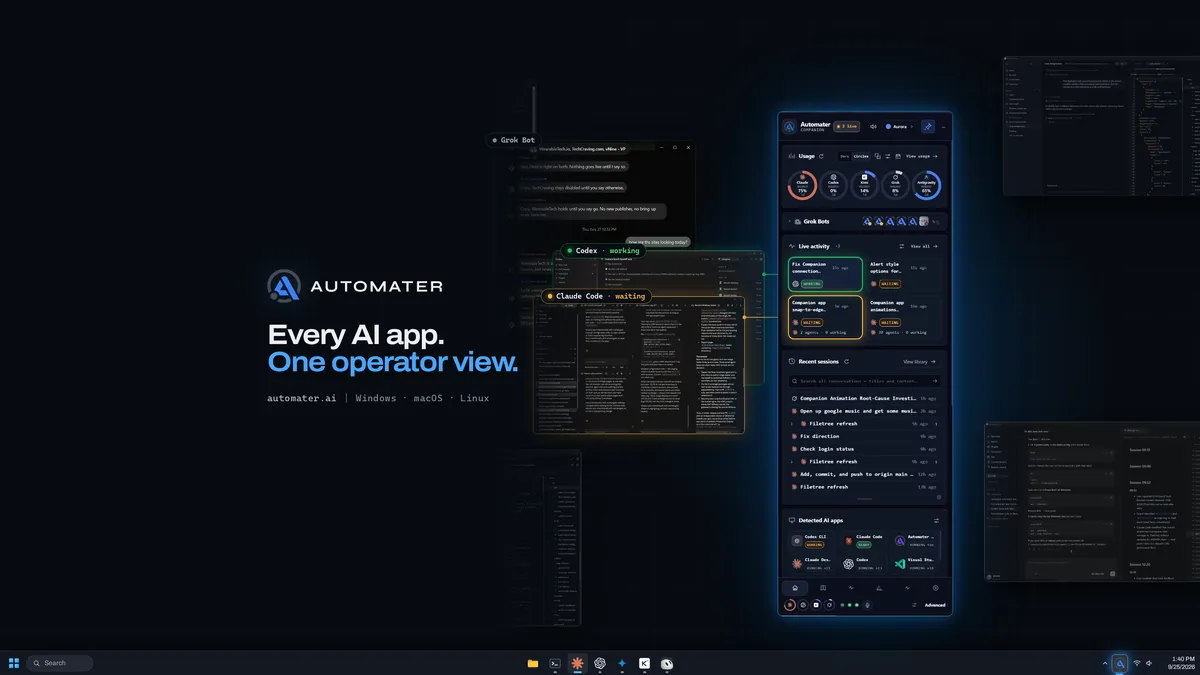Open the Check login status session

pyautogui.click(x=864, y=449)
